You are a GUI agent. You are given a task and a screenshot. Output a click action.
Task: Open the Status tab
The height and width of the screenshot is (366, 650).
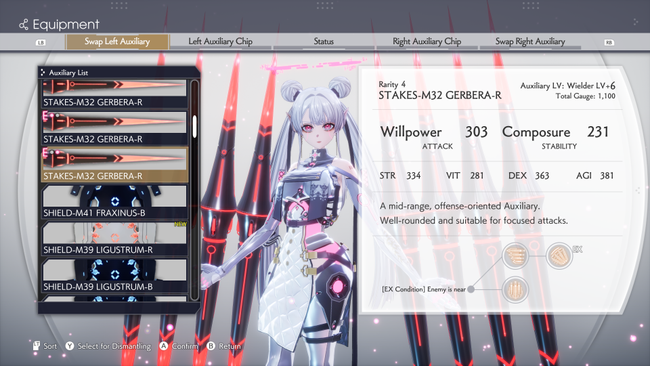pos(323,41)
